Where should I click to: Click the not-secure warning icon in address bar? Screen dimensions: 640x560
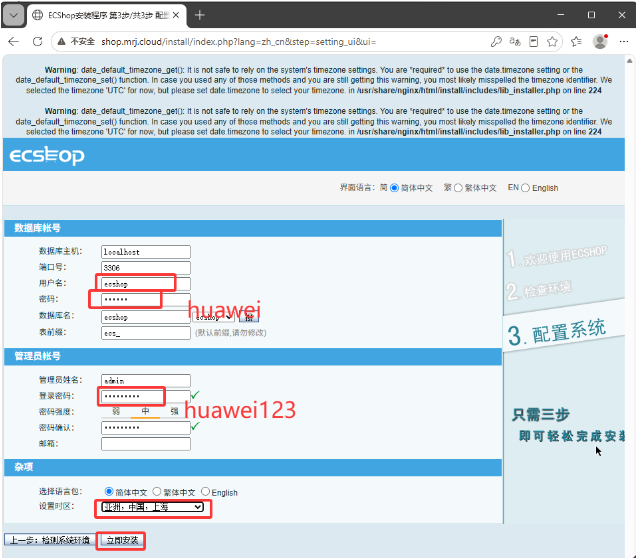[61, 42]
